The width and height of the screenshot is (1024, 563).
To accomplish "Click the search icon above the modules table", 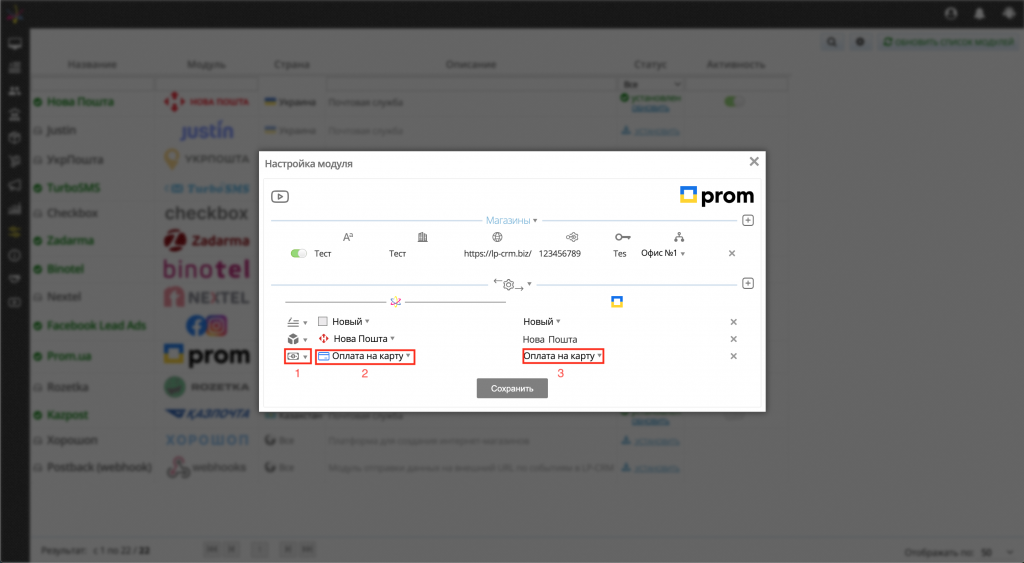I will click(831, 42).
